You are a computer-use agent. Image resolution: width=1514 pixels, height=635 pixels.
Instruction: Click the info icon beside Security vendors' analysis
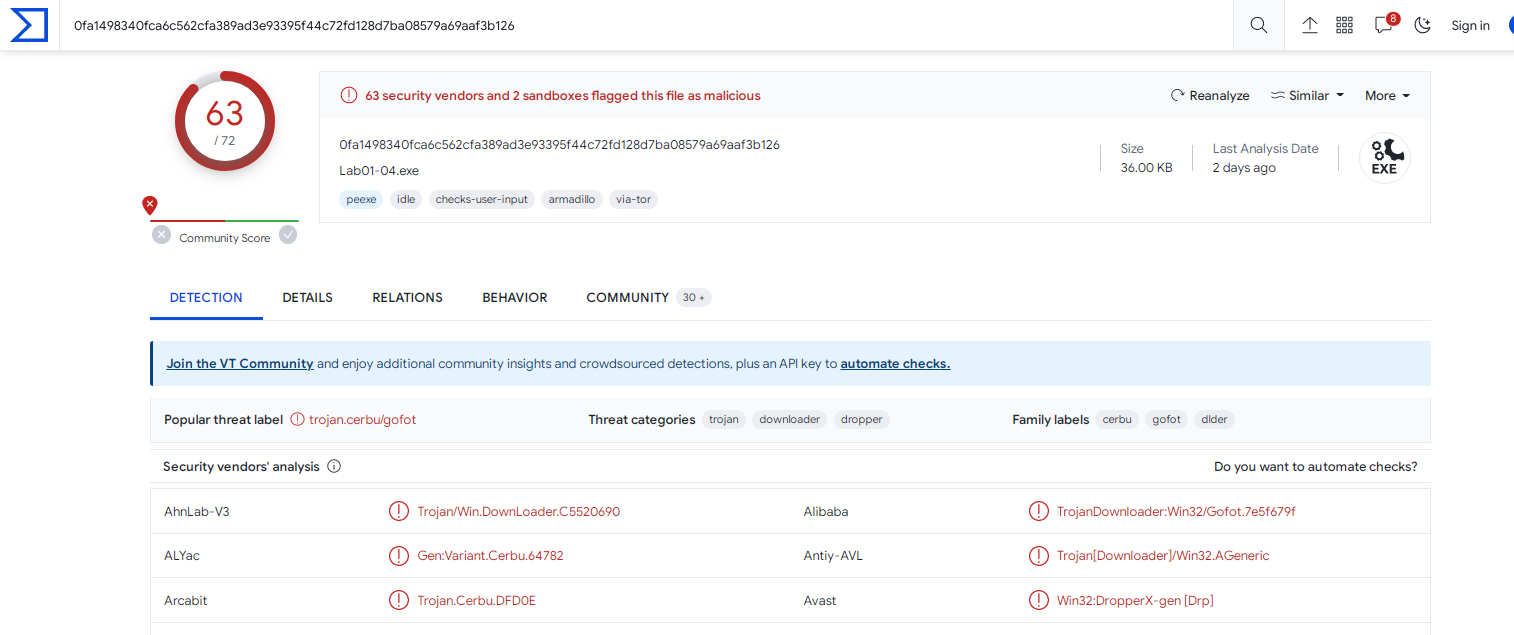pos(334,467)
